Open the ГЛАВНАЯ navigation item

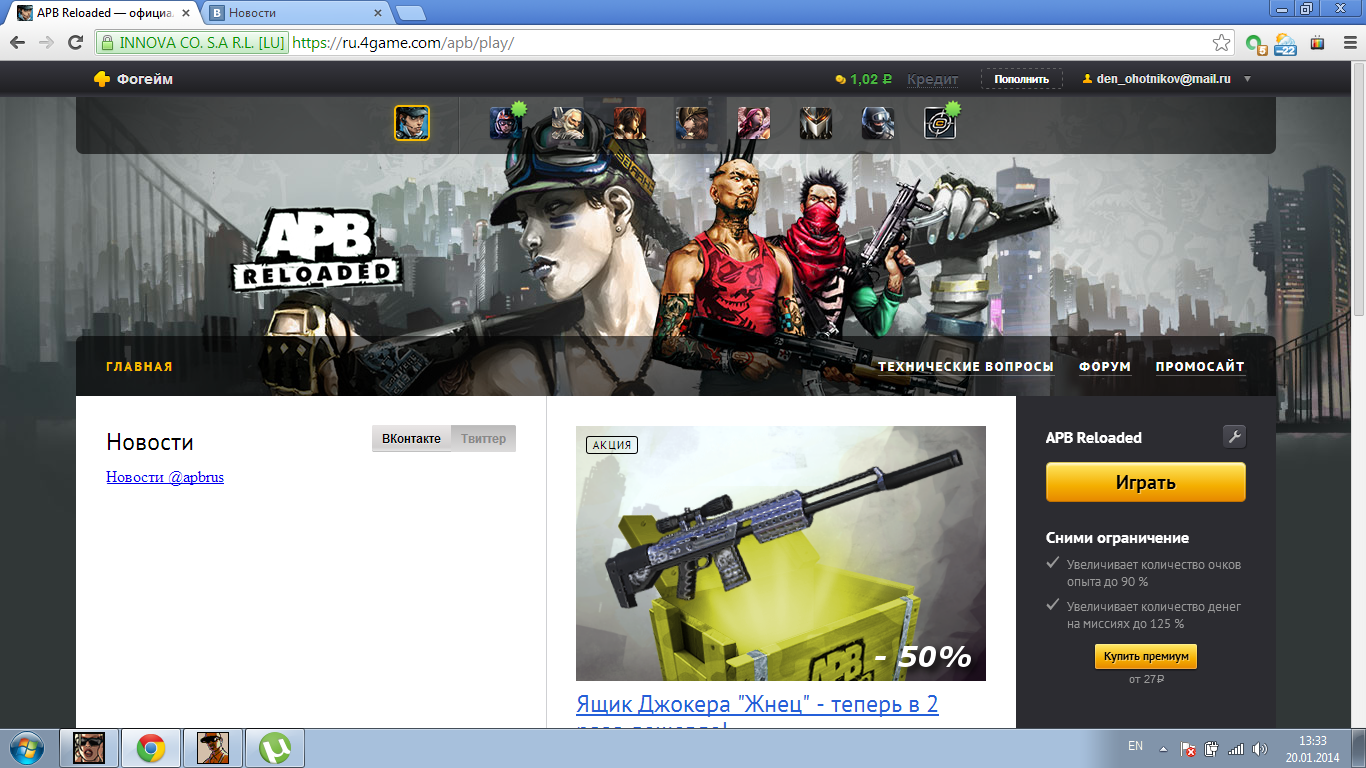pos(140,367)
